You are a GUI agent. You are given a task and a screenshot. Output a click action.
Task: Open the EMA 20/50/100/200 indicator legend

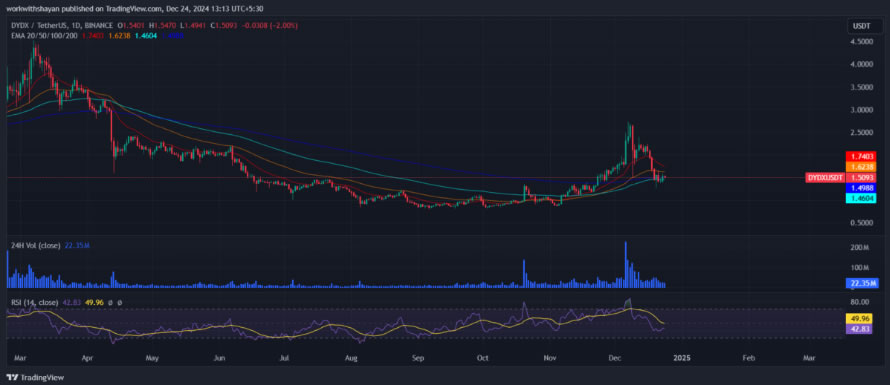(45, 35)
